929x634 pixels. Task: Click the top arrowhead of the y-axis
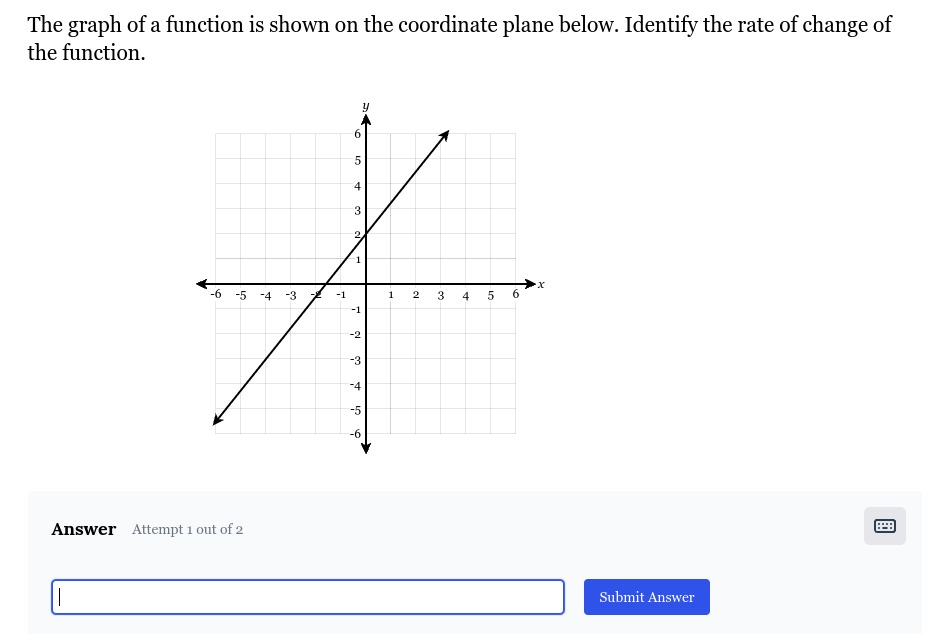pos(366,120)
